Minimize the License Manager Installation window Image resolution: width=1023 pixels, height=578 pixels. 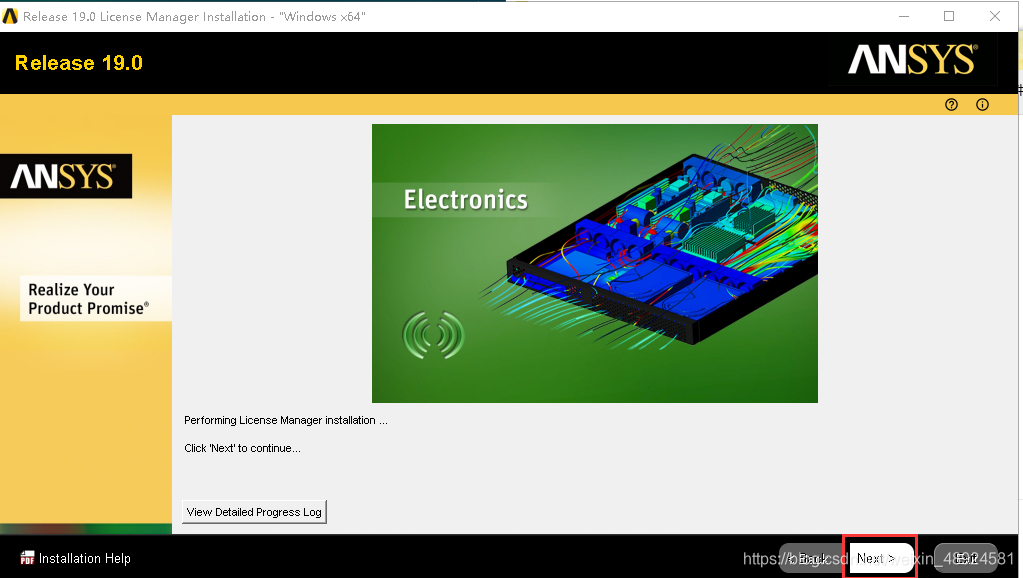tap(903, 16)
